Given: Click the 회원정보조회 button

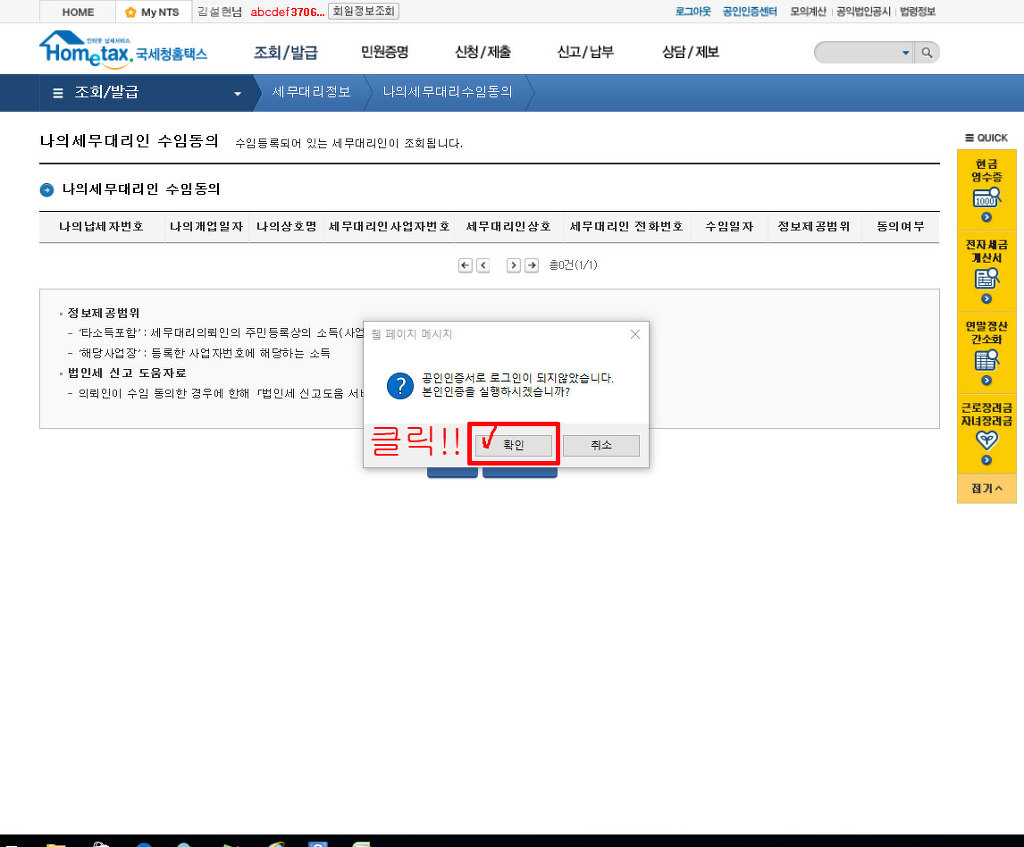Looking at the screenshot, I should [363, 11].
